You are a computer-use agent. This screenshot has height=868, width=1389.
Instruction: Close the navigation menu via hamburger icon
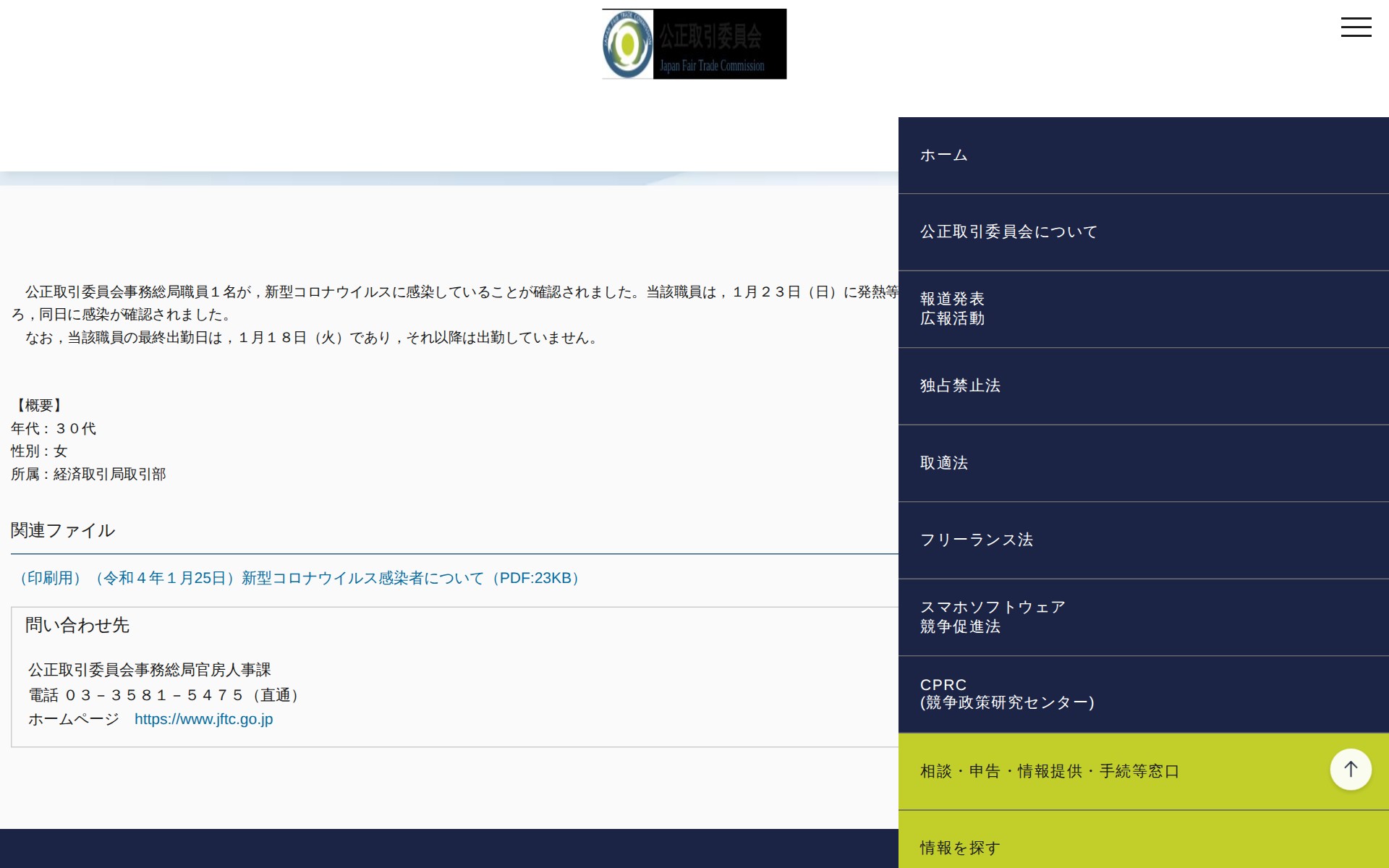(x=1356, y=27)
